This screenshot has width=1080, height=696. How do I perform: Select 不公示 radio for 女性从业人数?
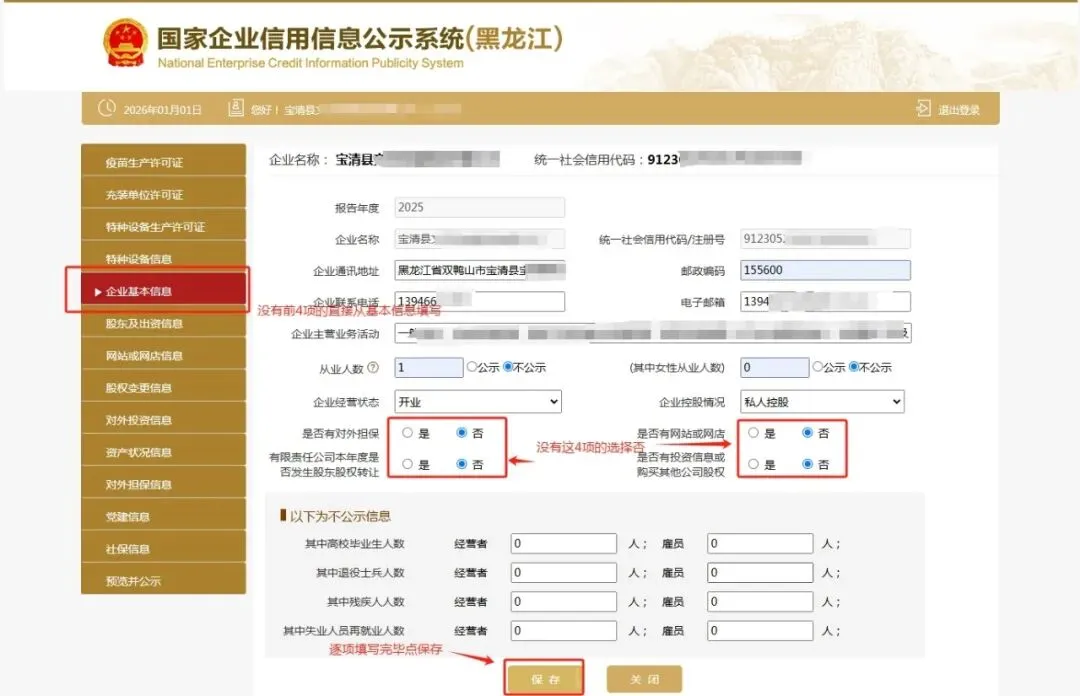coord(853,367)
